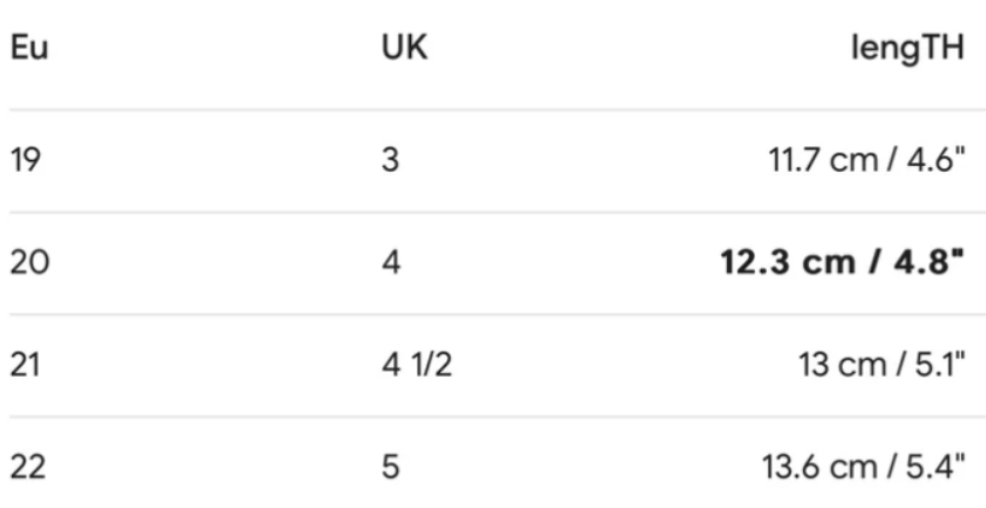
Task: Click the 13.6 cm length value
Action: click(x=808, y=467)
